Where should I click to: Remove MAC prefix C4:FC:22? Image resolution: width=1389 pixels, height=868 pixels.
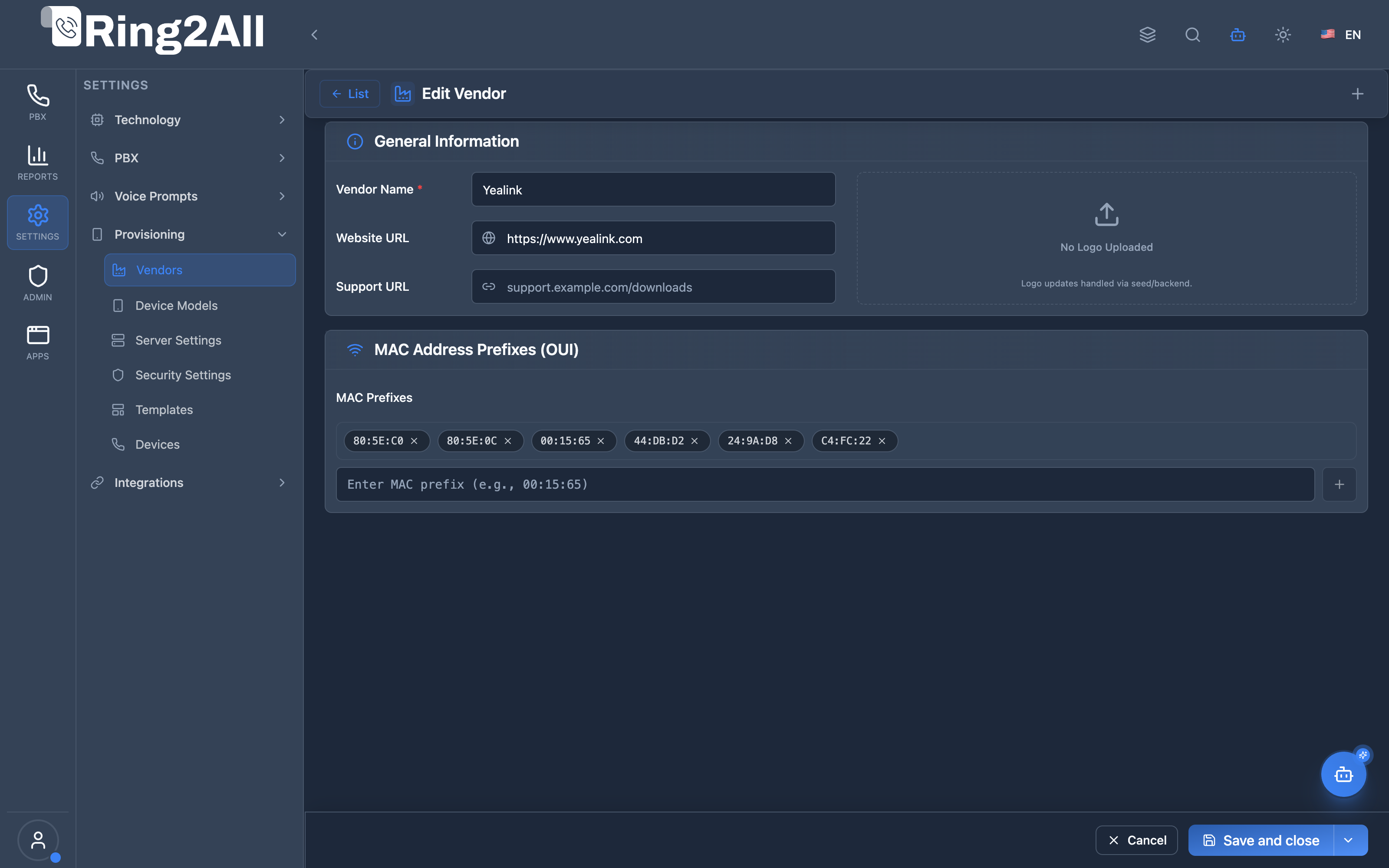point(882,441)
